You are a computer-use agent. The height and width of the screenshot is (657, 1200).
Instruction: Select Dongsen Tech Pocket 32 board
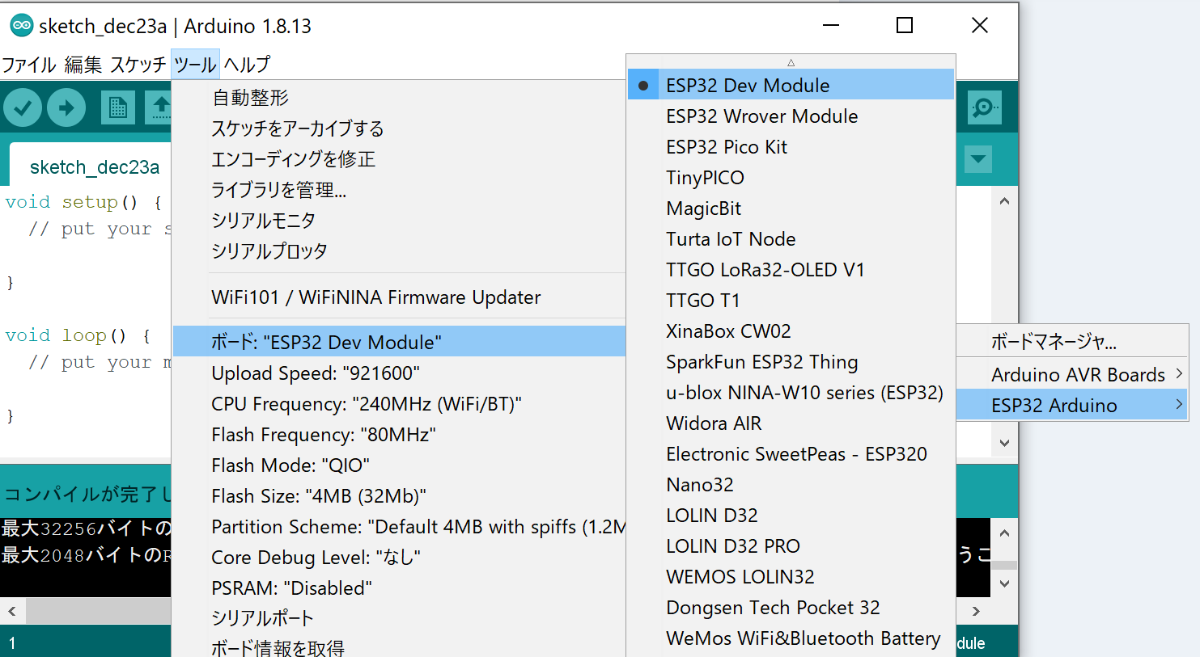791,607
